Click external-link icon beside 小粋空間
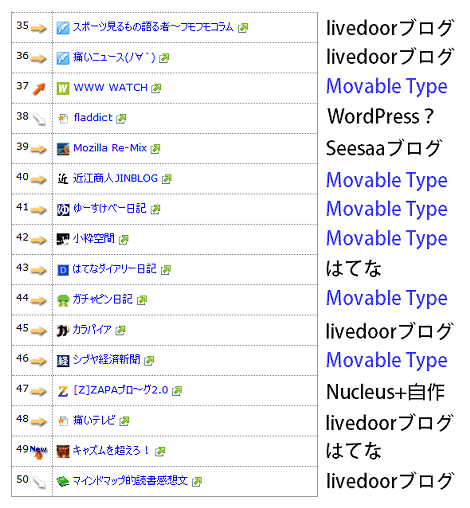The height and width of the screenshot is (508, 470). [124, 240]
